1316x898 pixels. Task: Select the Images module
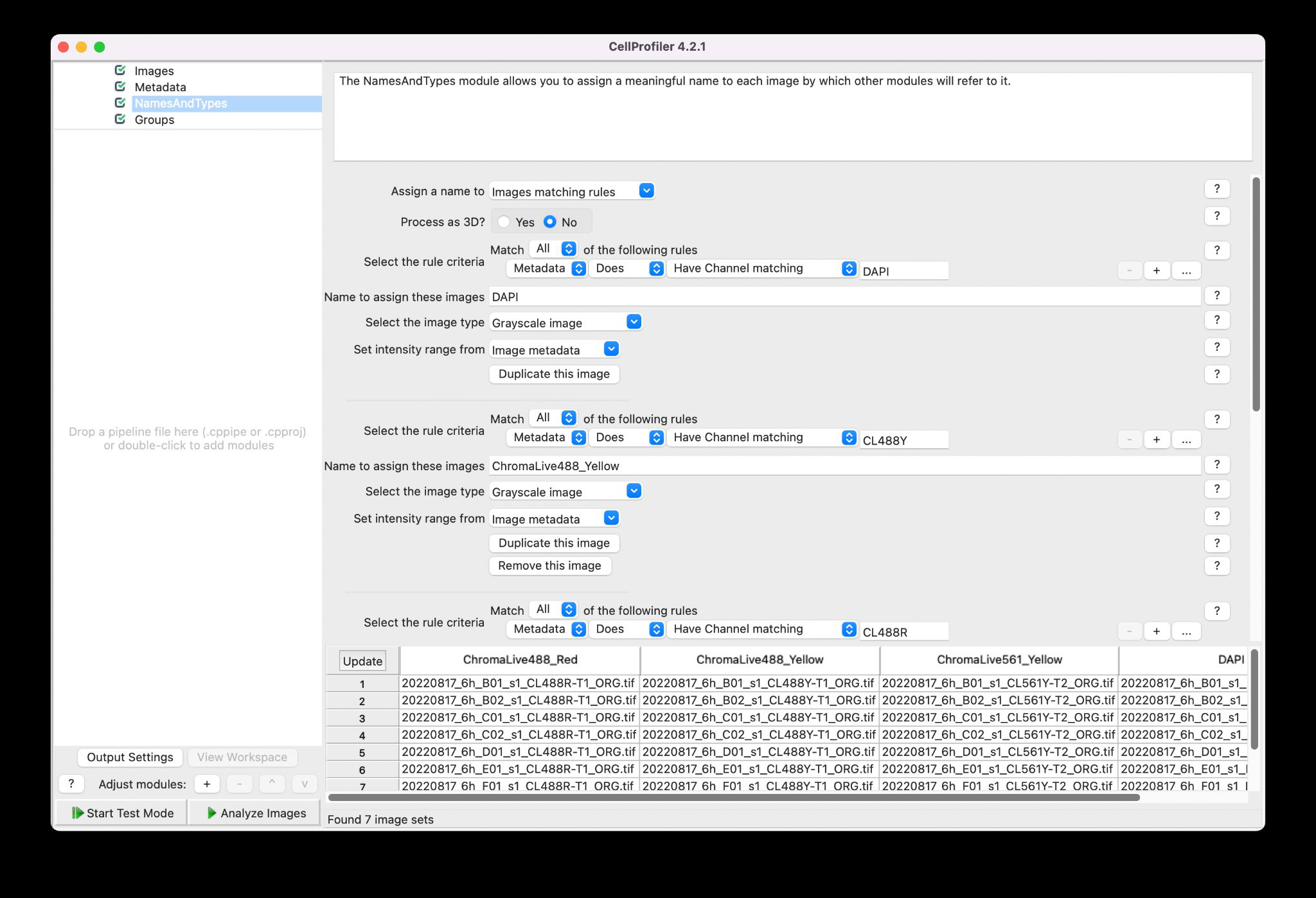(154, 71)
